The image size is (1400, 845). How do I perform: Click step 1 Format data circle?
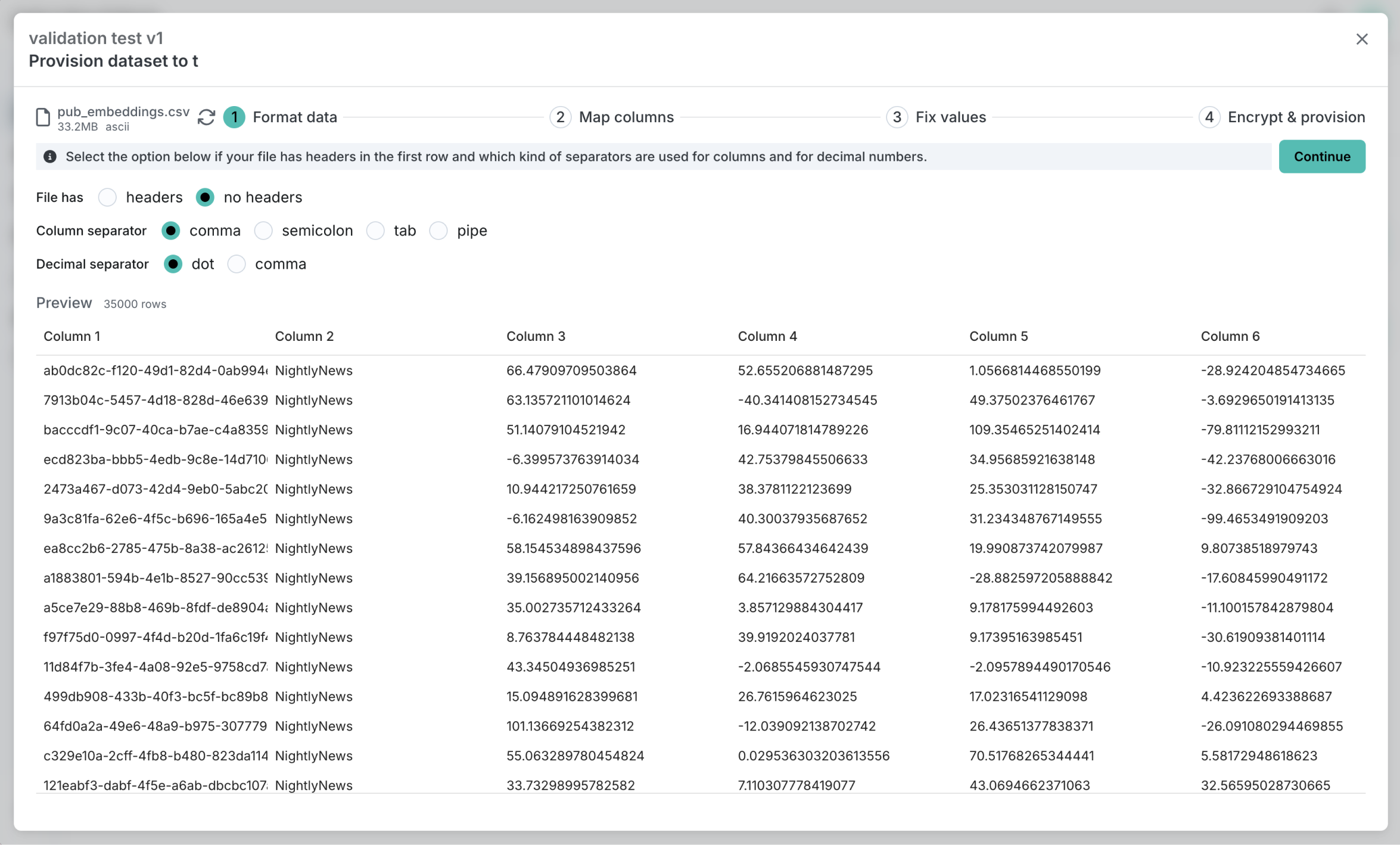234,117
